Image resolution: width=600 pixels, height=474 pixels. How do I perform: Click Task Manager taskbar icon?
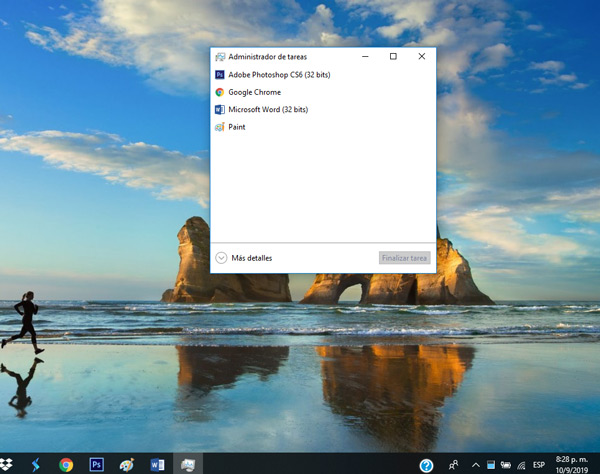point(188,464)
